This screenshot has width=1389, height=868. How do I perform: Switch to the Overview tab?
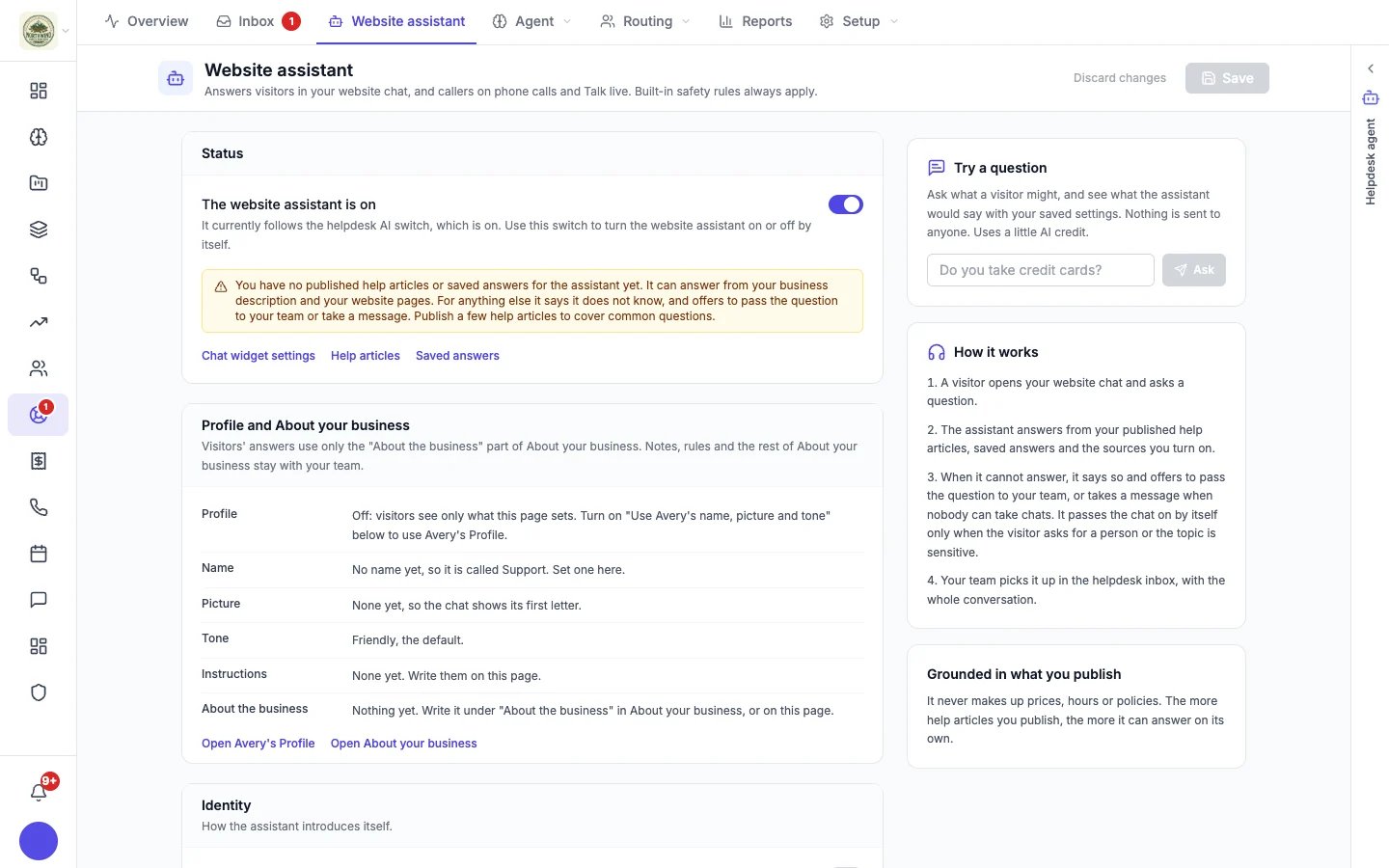[147, 21]
